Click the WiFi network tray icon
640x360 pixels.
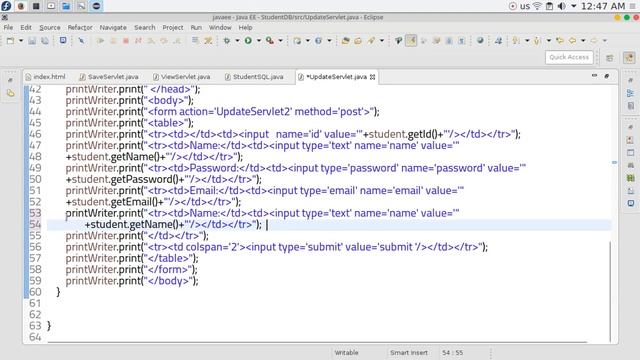(x=537, y=6)
